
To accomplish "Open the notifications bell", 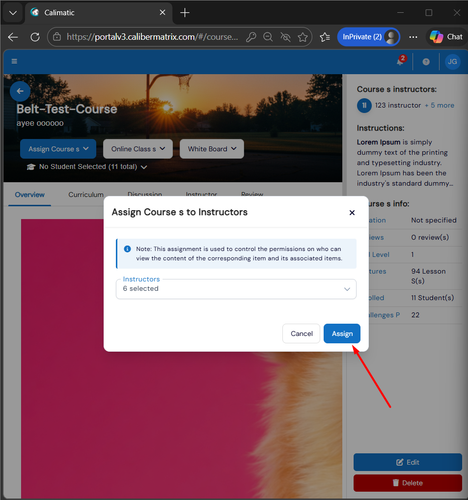I will tap(401, 61).
